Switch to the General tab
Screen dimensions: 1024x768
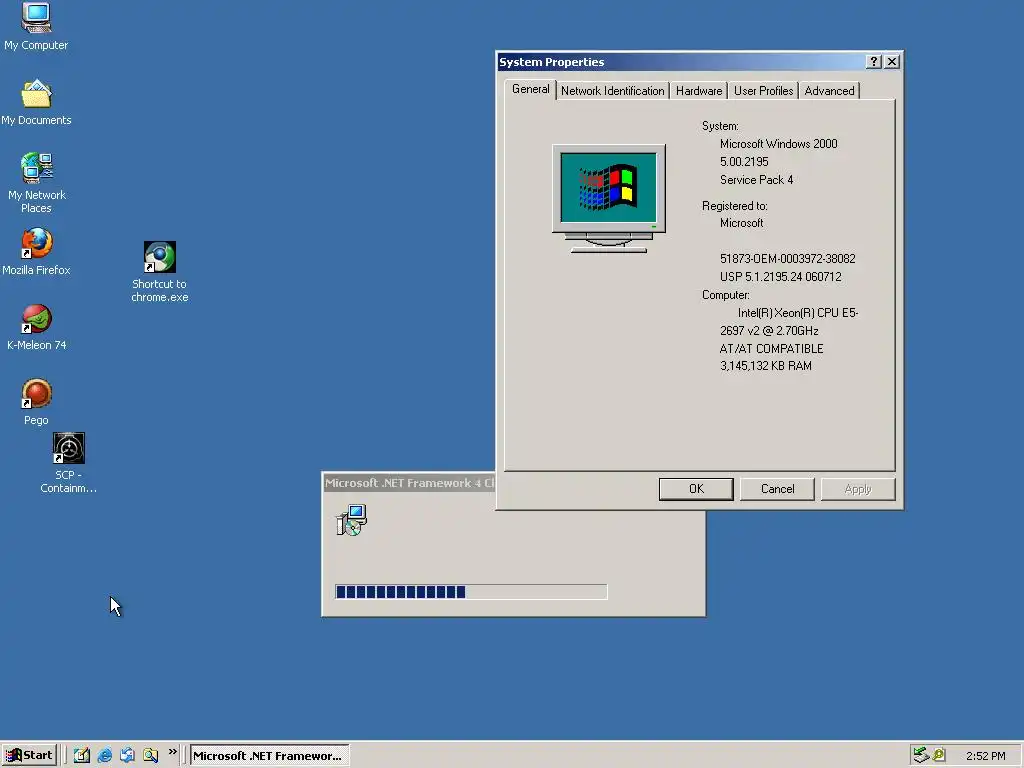click(x=530, y=89)
